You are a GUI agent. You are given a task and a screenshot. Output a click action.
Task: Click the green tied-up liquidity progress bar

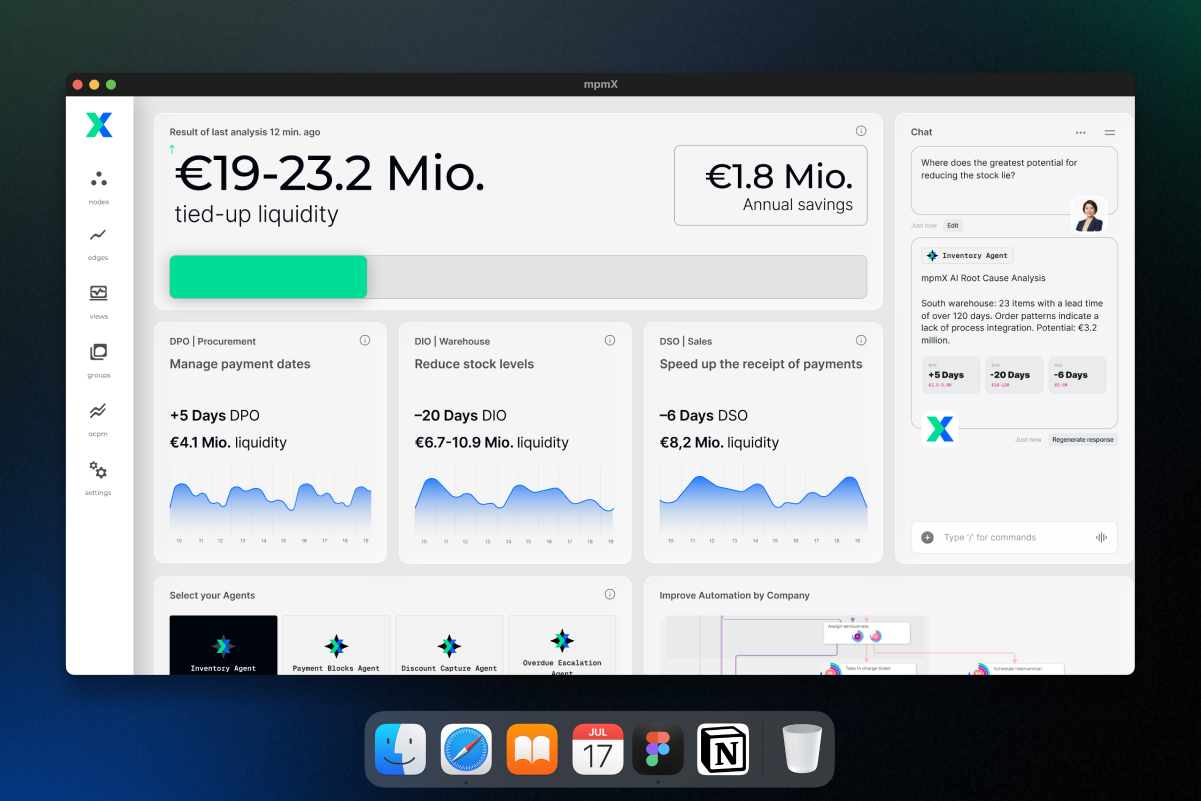[x=268, y=277]
